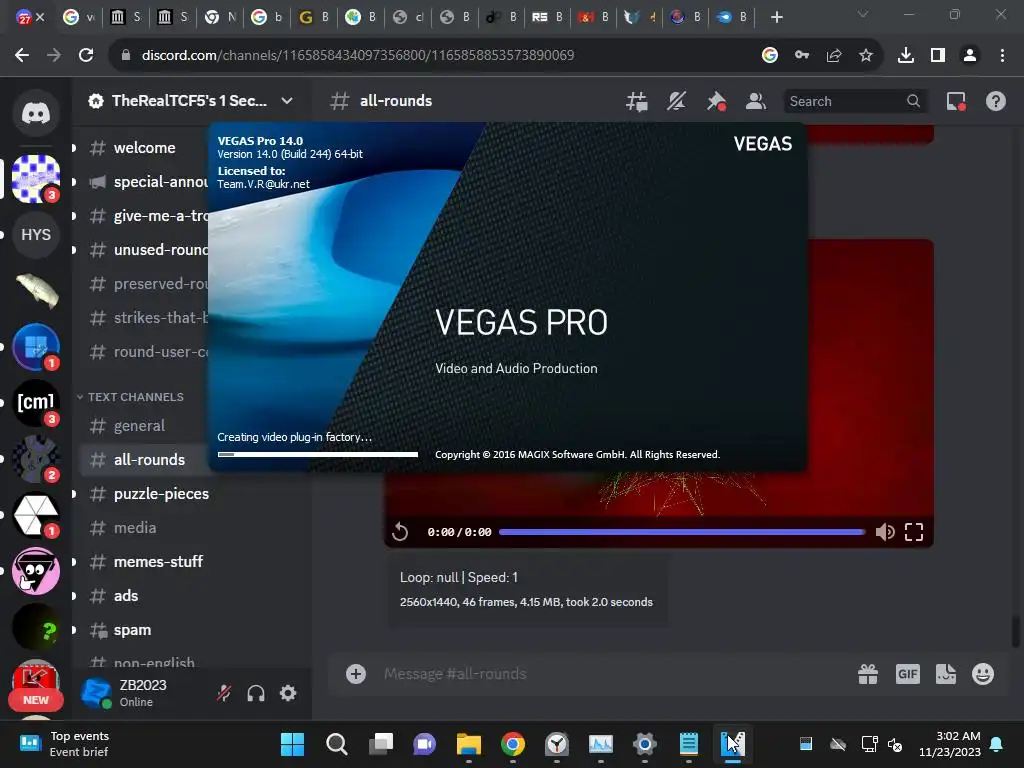Open Windows taskbar search
Screen dimensions: 1024x768
pos(337,744)
